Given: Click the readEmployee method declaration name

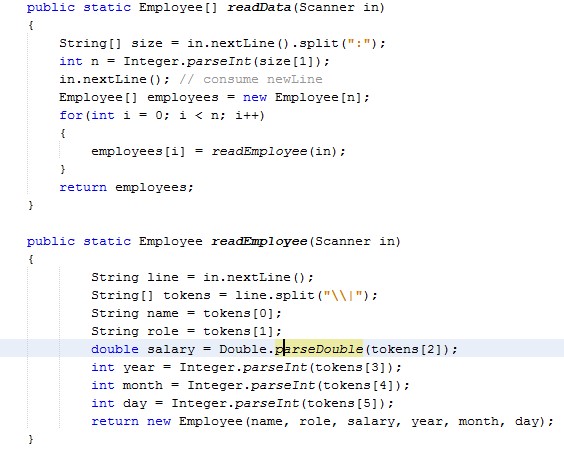Looking at the screenshot, I should [x=259, y=241].
